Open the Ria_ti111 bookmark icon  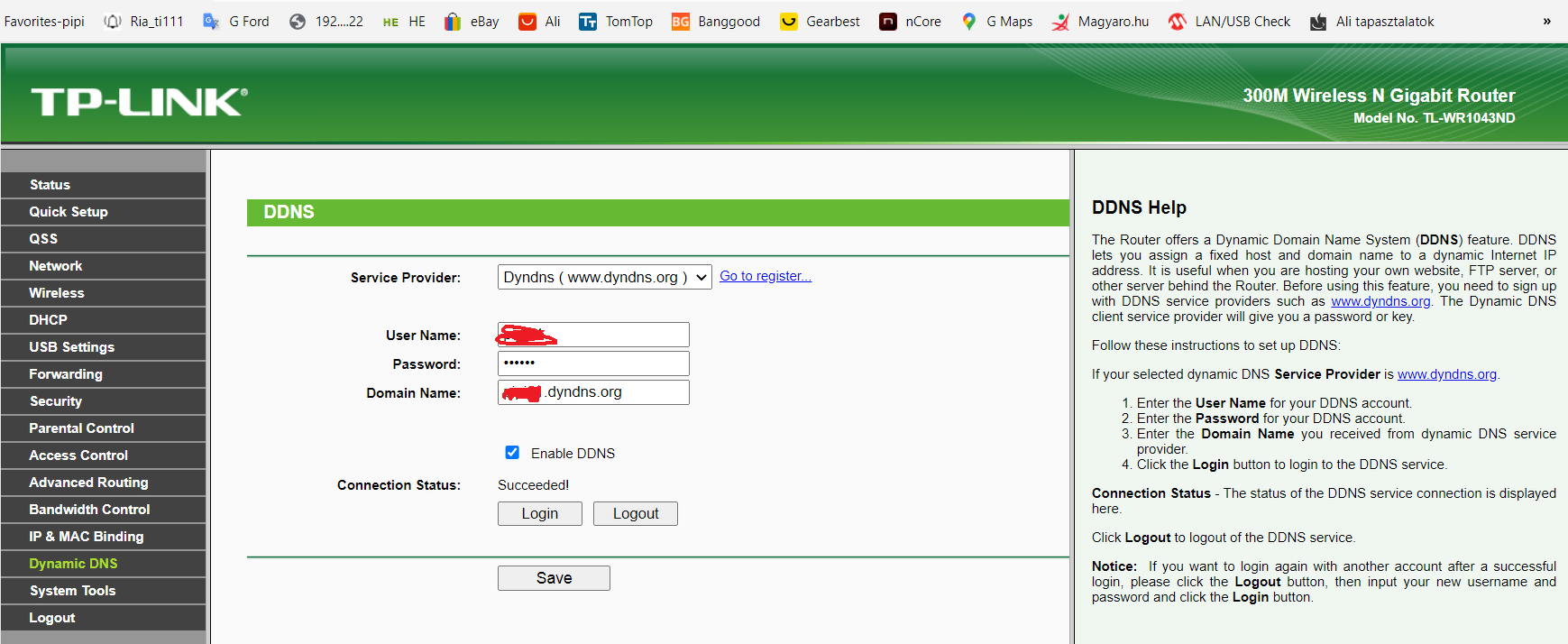click(x=113, y=22)
